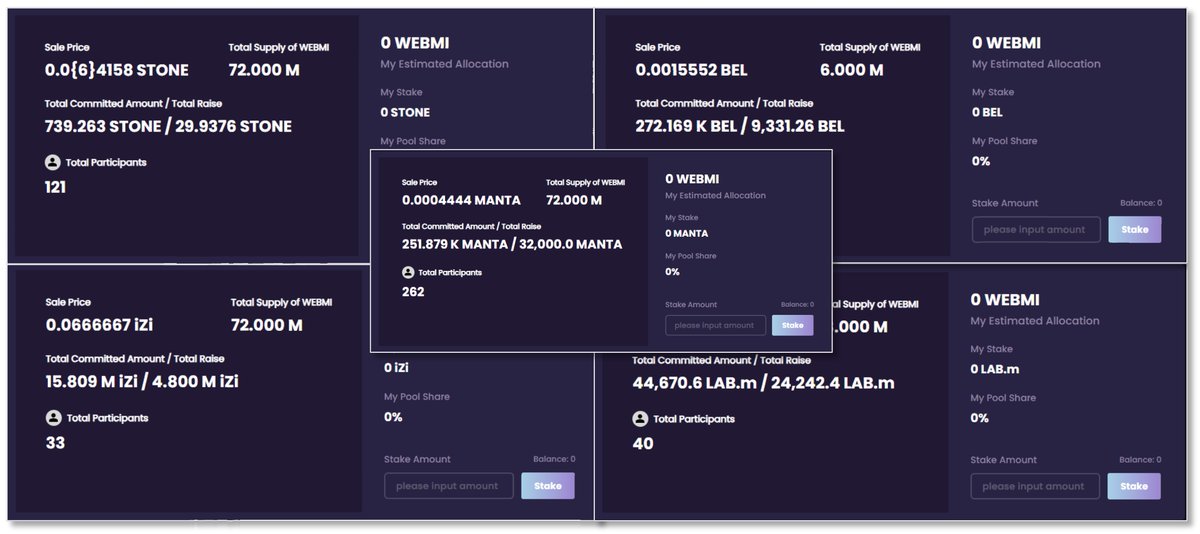Image resolution: width=1200 pixels, height=534 pixels.
Task: Focus the stake amount input in iZi pool
Action: (x=448, y=486)
